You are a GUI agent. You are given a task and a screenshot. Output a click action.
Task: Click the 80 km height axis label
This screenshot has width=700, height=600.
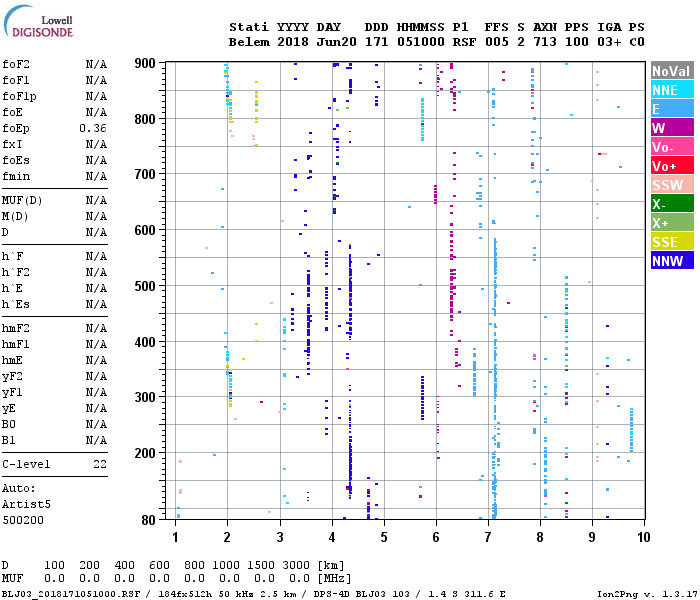(149, 520)
